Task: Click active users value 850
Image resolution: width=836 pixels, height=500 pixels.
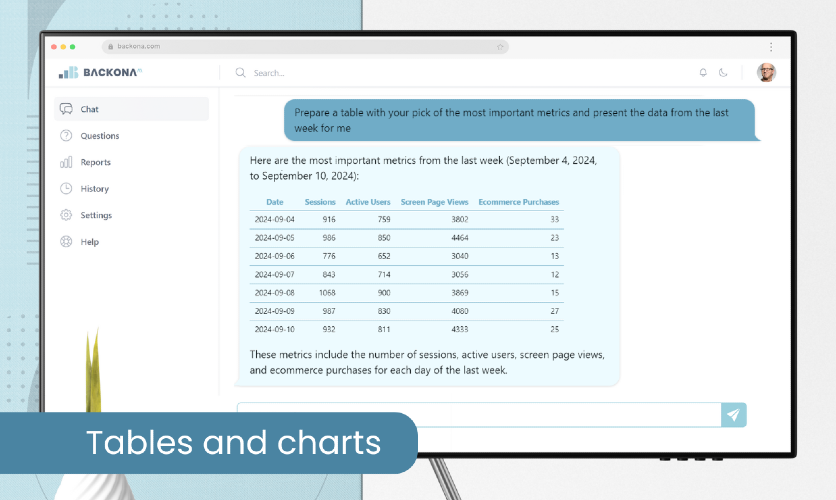Action: pos(384,238)
